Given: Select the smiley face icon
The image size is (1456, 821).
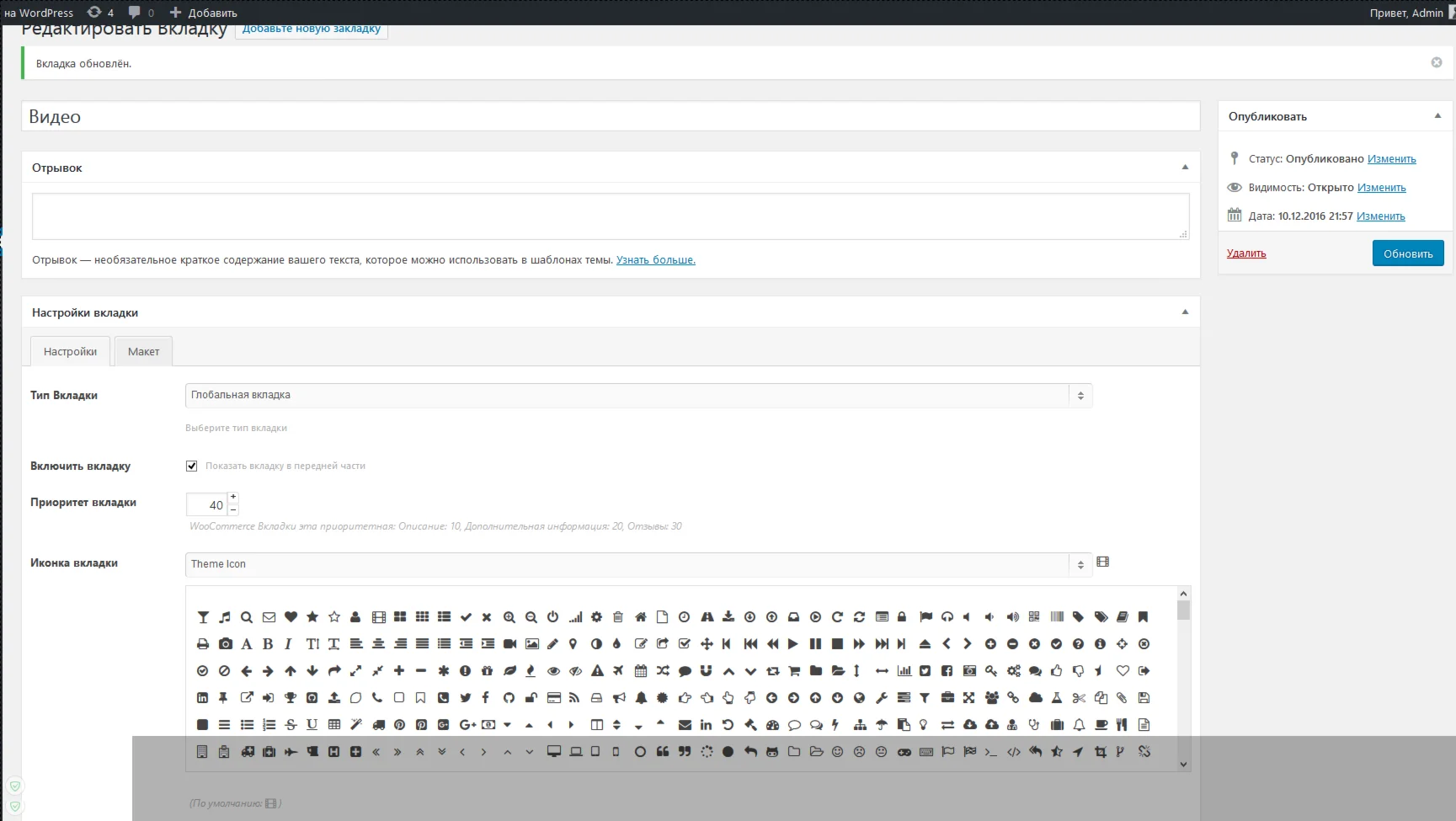Looking at the screenshot, I should click(x=837, y=752).
